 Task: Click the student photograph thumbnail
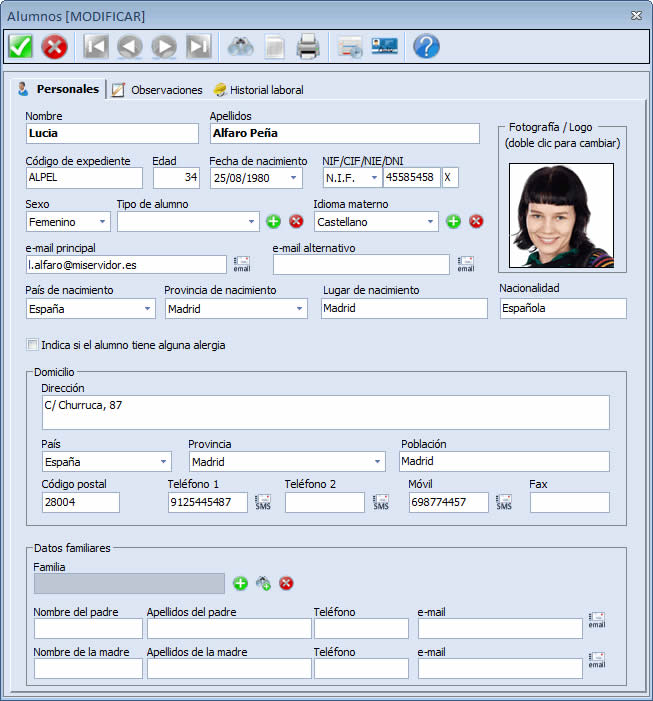[561, 215]
